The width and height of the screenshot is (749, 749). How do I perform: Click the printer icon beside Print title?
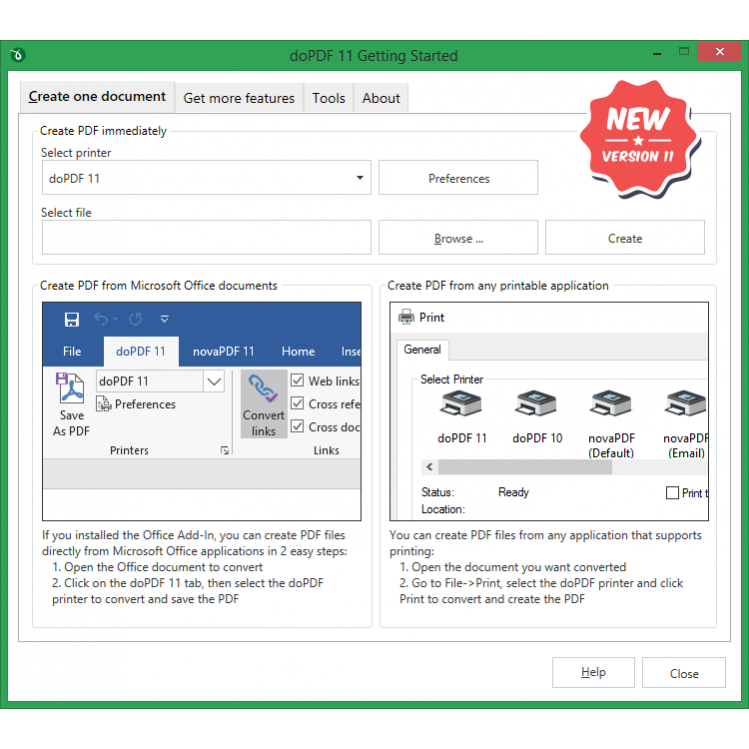(x=407, y=317)
